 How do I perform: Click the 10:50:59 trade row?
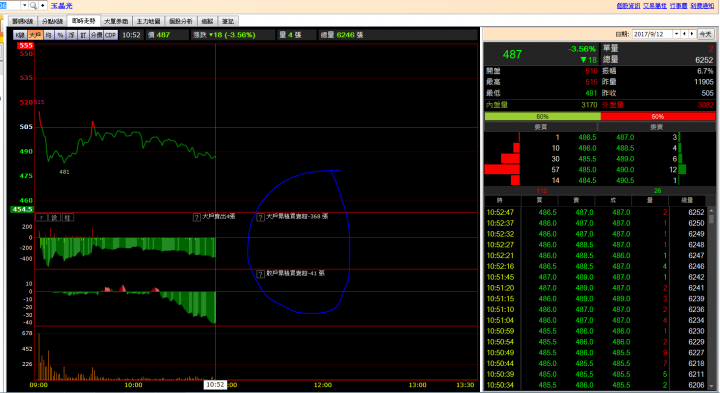[596, 331]
